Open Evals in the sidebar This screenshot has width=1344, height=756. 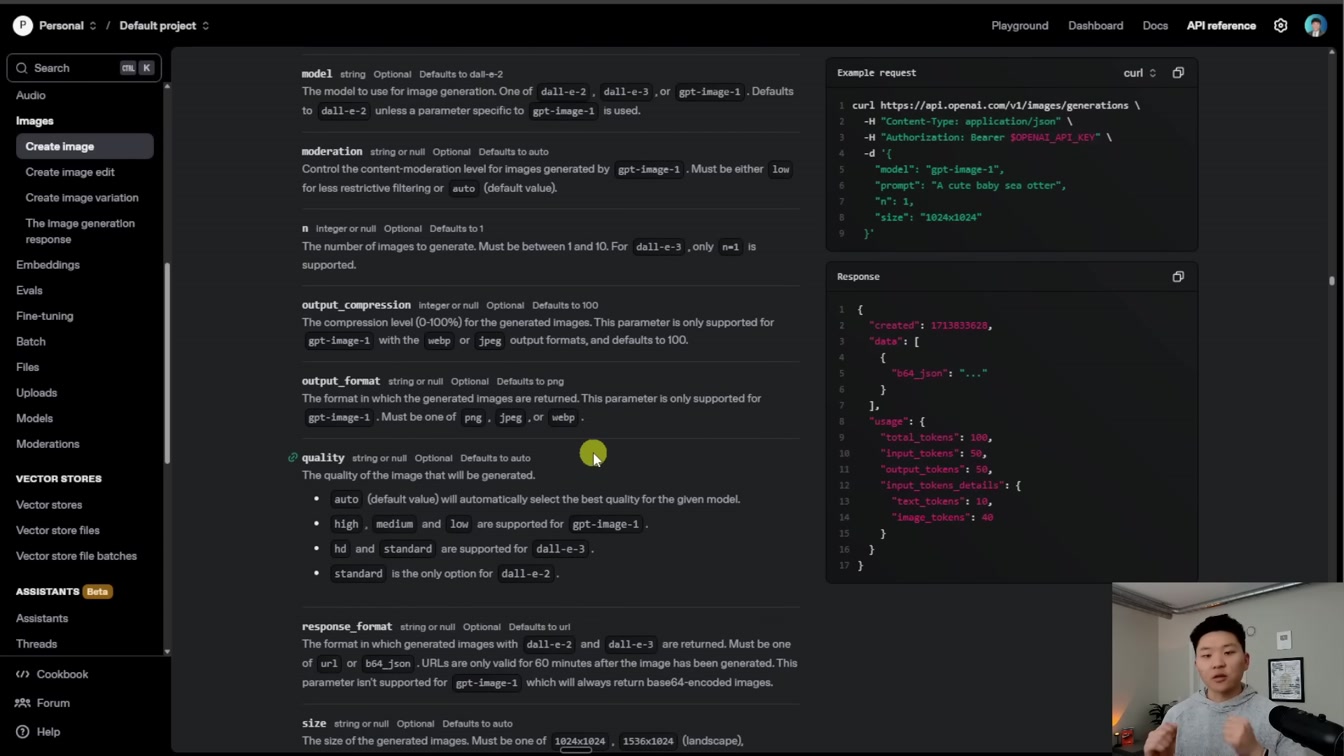click(x=29, y=291)
